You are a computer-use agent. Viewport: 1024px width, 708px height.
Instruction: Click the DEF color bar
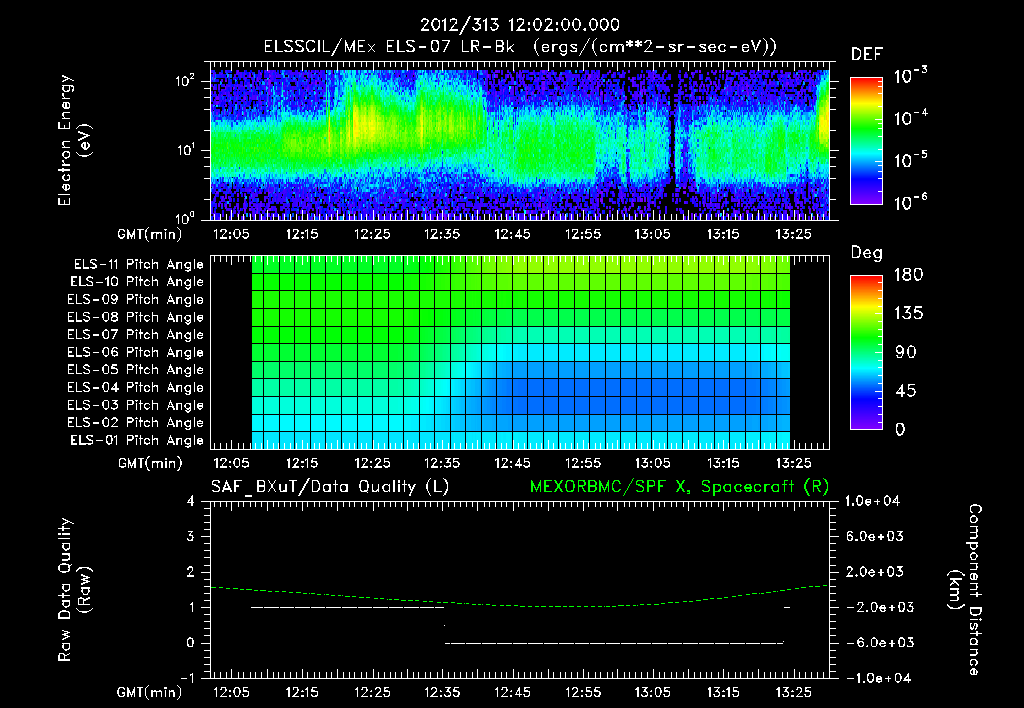click(x=866, y=140)
